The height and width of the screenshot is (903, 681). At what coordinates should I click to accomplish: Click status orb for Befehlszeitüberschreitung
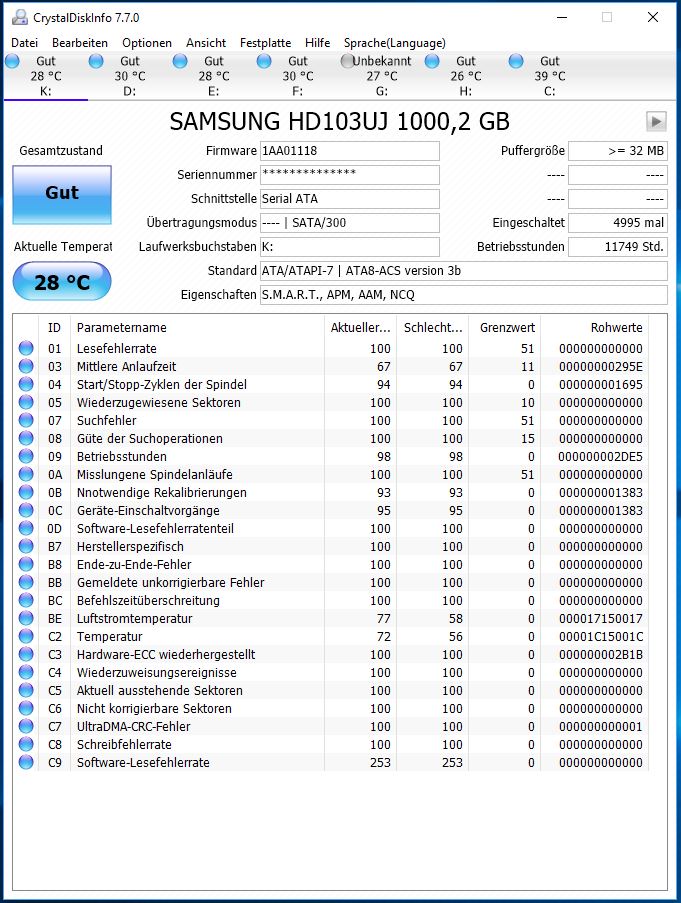[26, 600]
